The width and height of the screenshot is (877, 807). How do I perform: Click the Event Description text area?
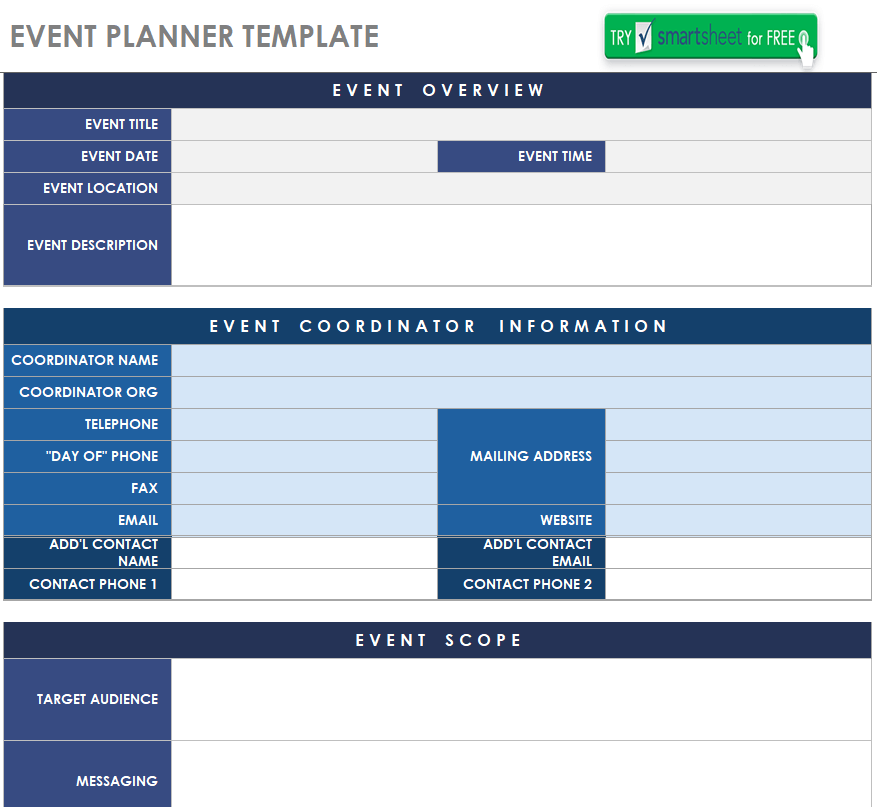[521, 245]
